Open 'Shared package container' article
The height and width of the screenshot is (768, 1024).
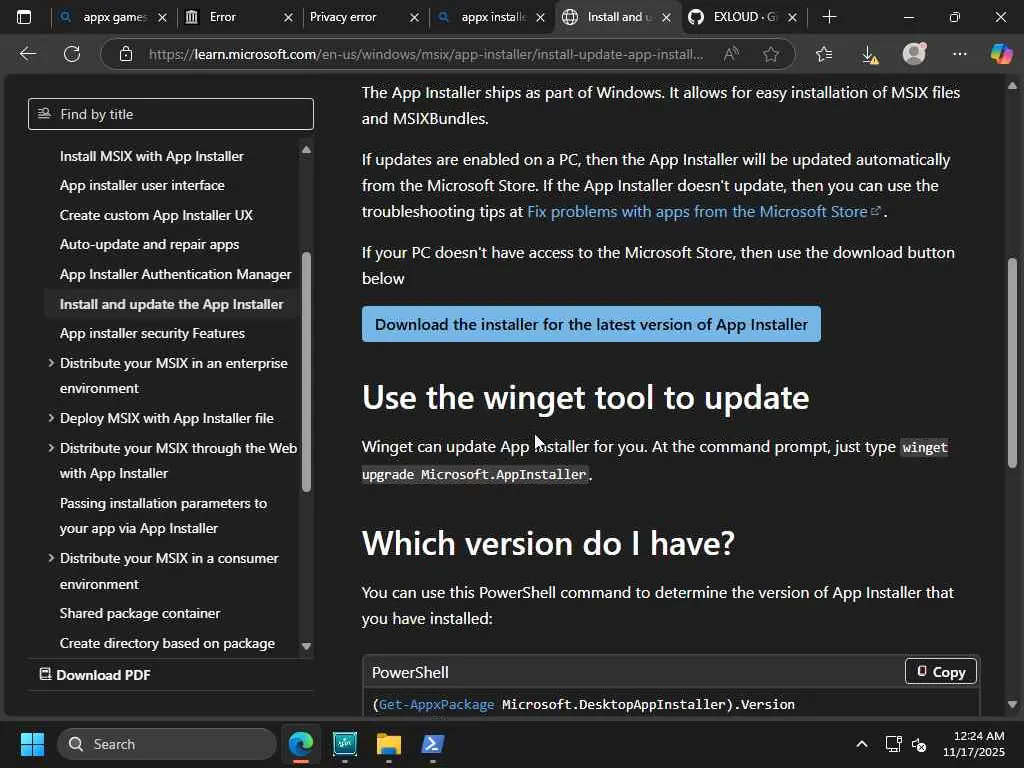[140, 613]
